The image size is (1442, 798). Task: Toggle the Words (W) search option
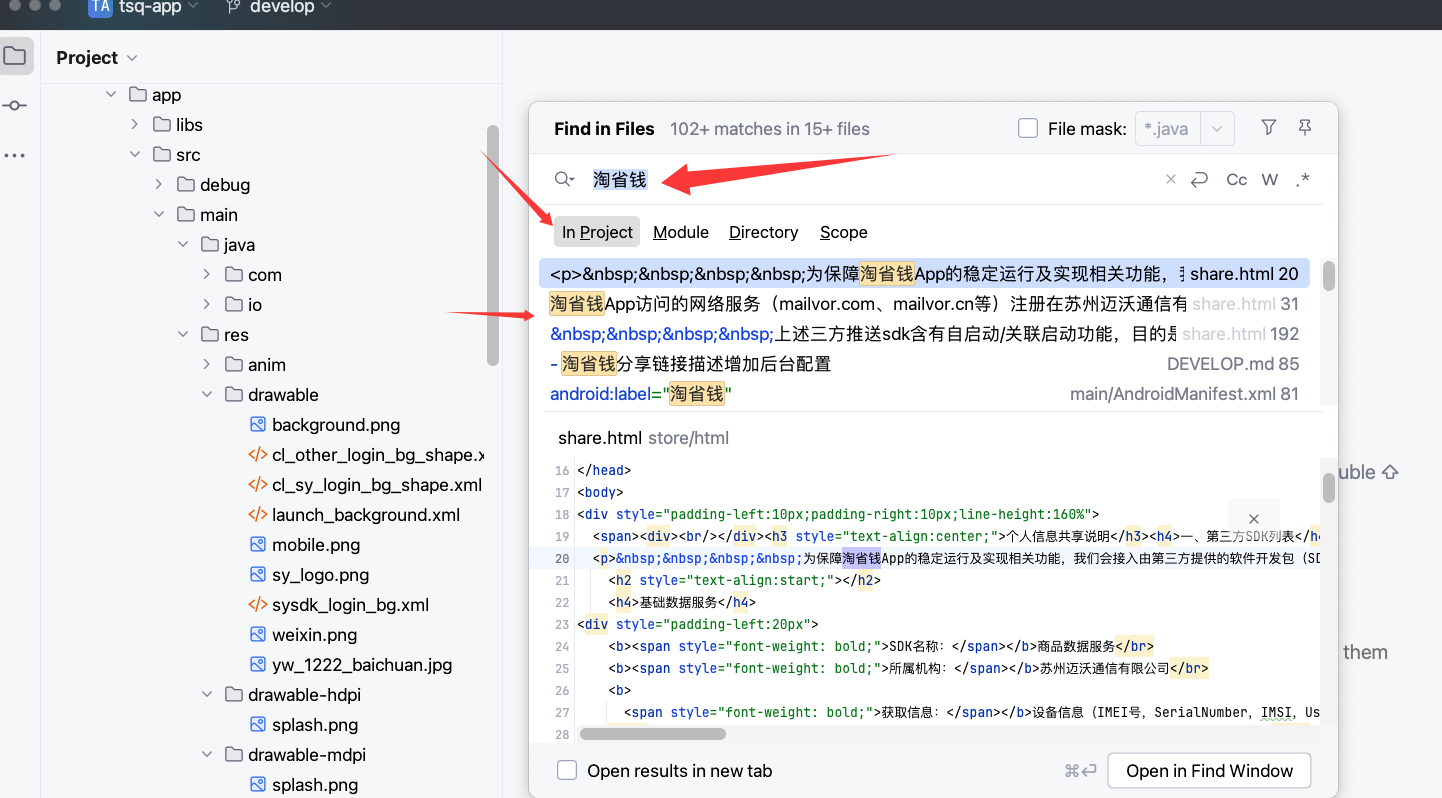coord(1269,180)
